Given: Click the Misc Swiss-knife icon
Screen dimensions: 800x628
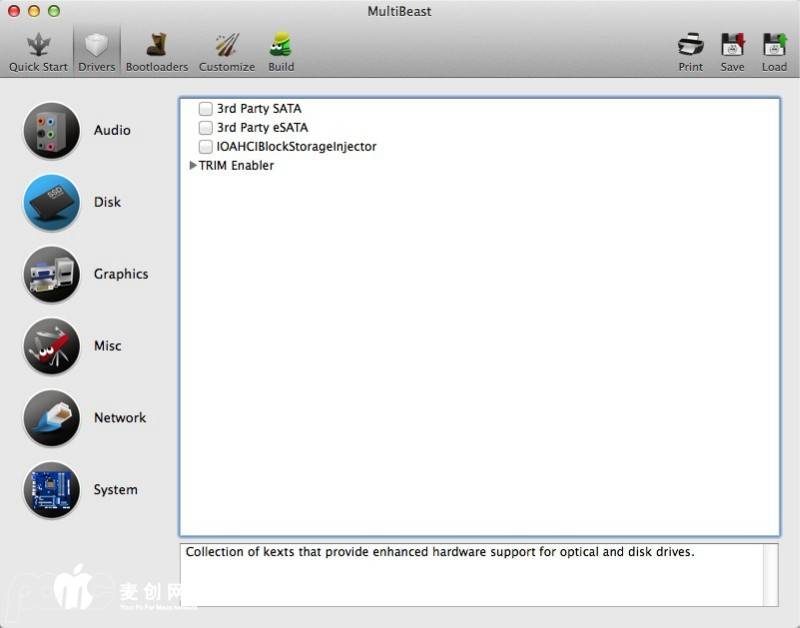Looking at the screenshot, I should click(51, 347).
